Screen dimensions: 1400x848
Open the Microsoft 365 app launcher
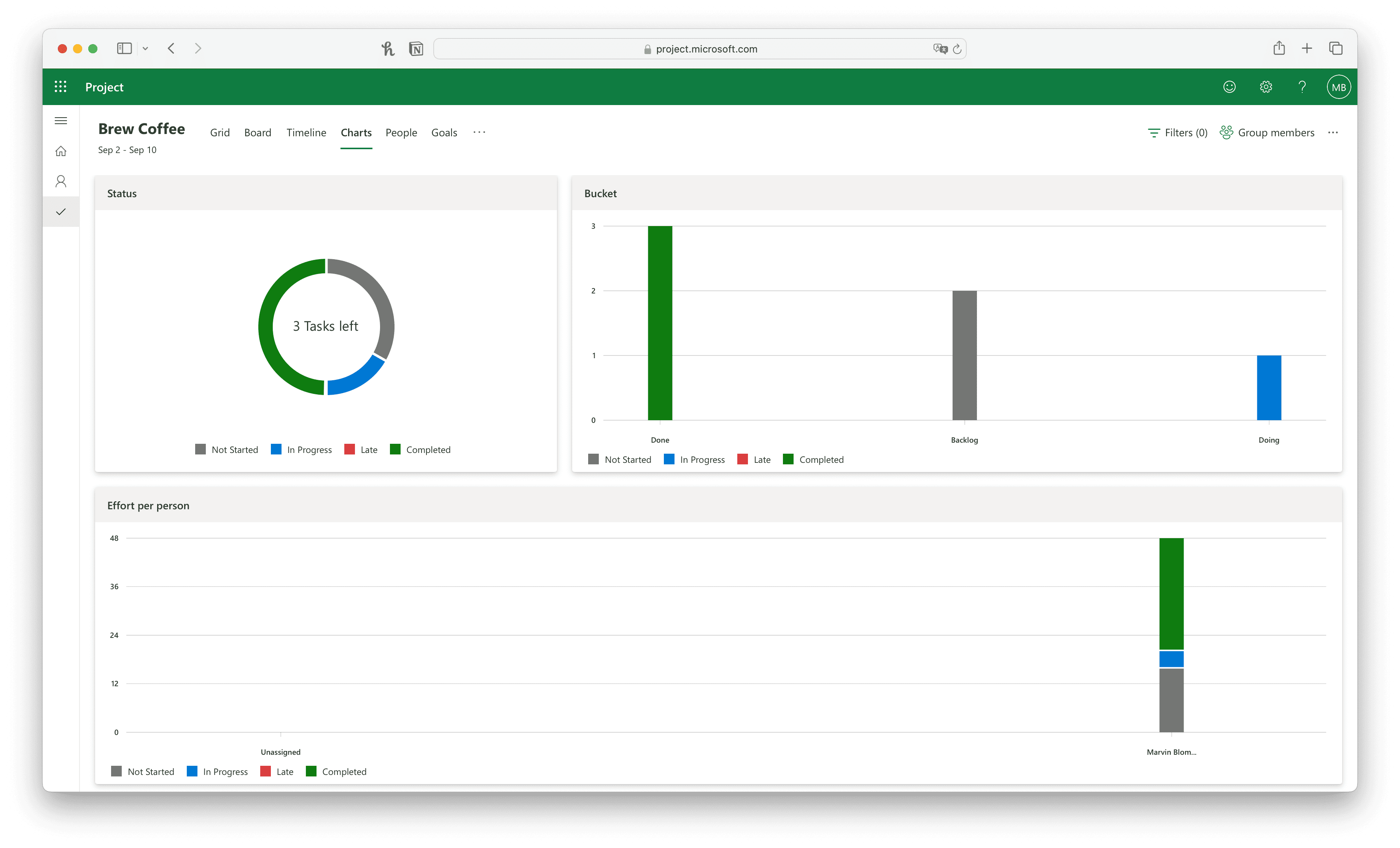pos(61,86)
